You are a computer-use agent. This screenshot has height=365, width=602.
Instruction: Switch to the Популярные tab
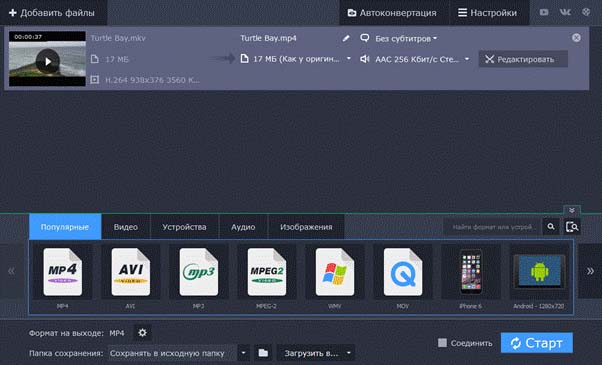click(65, 227)
